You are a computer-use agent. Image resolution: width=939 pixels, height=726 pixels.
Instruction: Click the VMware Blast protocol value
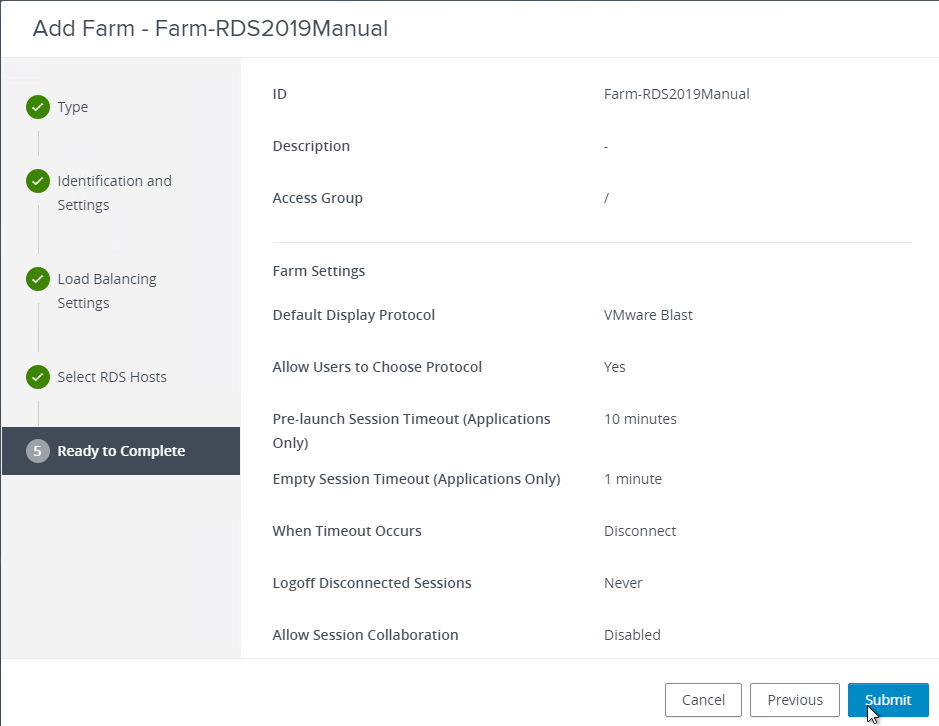click(648, 315)
